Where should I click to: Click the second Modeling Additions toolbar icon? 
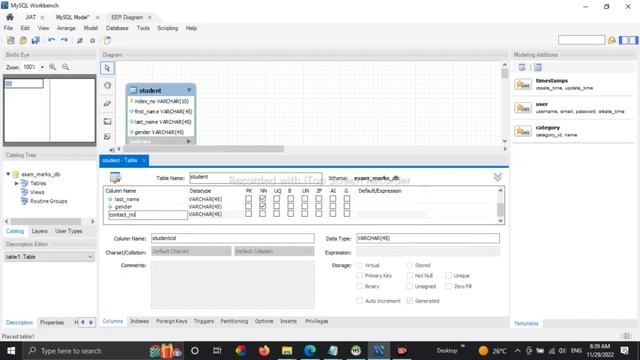[538, 68]
